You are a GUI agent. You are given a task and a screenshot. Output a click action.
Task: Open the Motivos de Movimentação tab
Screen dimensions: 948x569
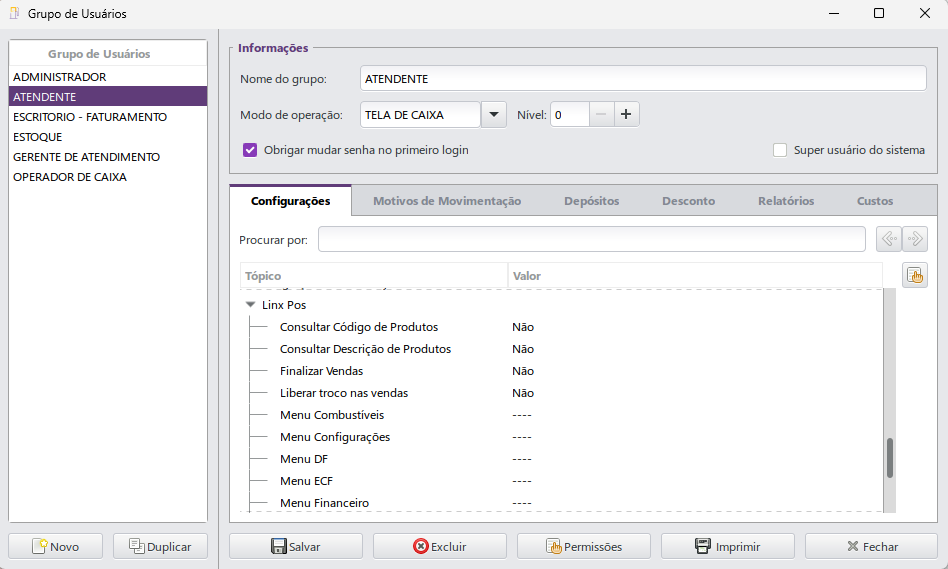pos(447,201)
